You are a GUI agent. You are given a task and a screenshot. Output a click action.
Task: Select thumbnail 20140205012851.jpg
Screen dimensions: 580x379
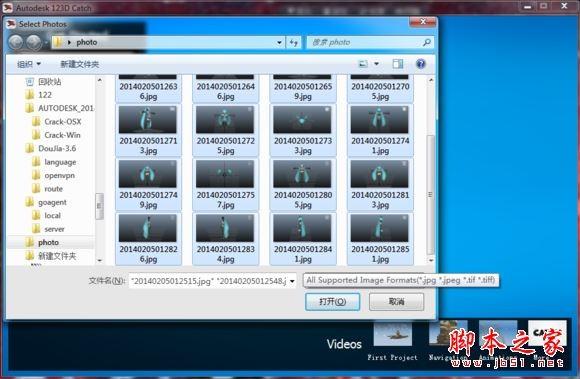(x=380, y=228)
